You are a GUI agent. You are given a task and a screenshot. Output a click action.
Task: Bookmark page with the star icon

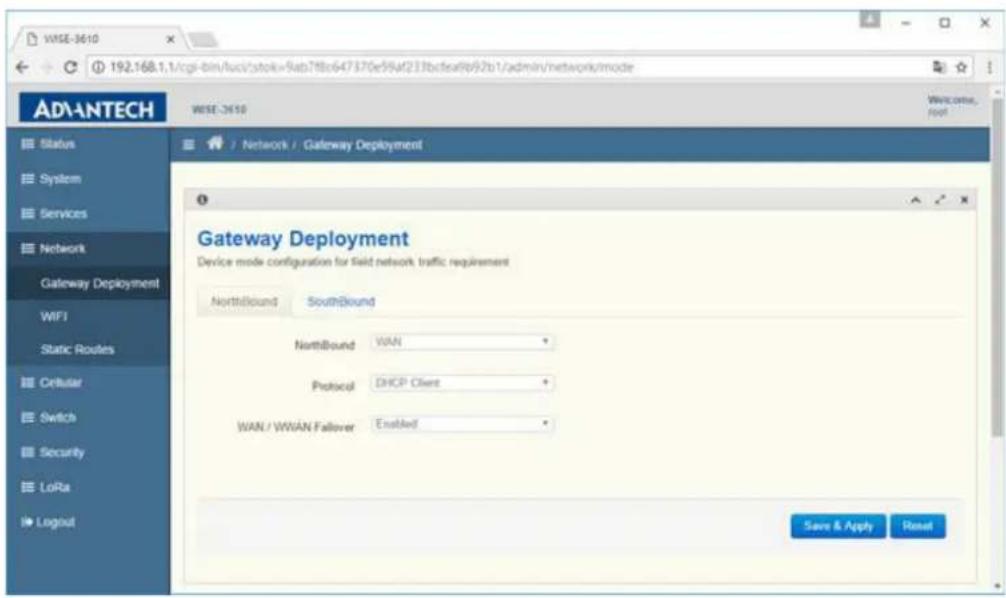pos(961,67)
